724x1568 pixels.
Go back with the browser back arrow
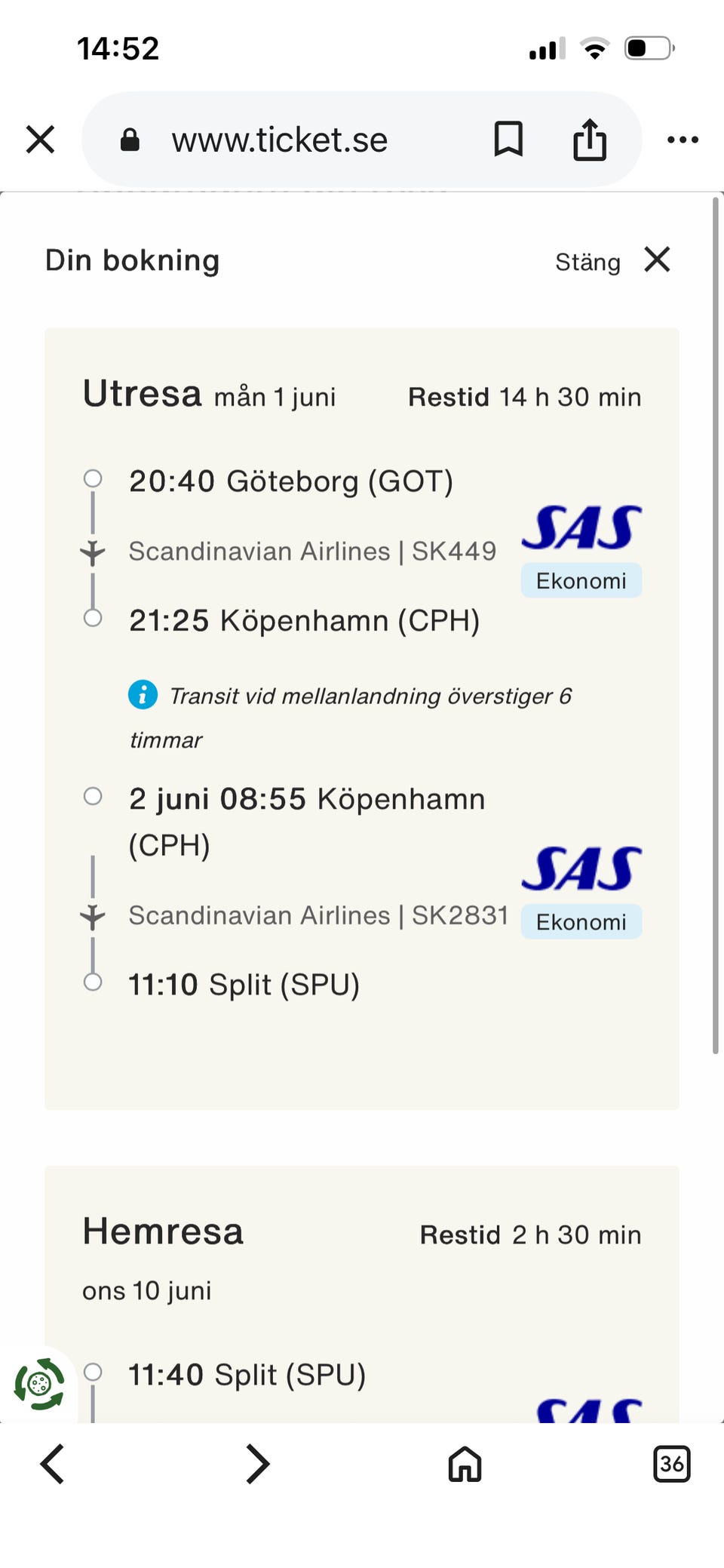point(52,1465)
